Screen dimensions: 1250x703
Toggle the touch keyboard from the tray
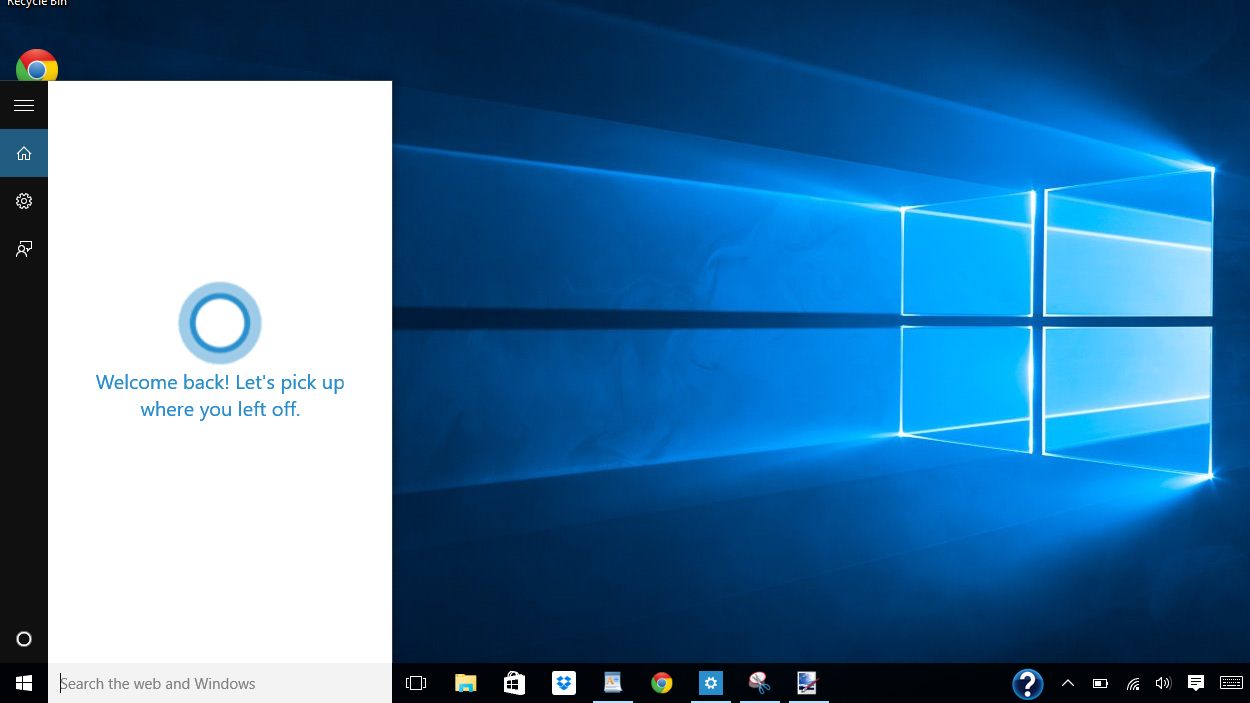pyautogui.click(x=1230, y=684)
